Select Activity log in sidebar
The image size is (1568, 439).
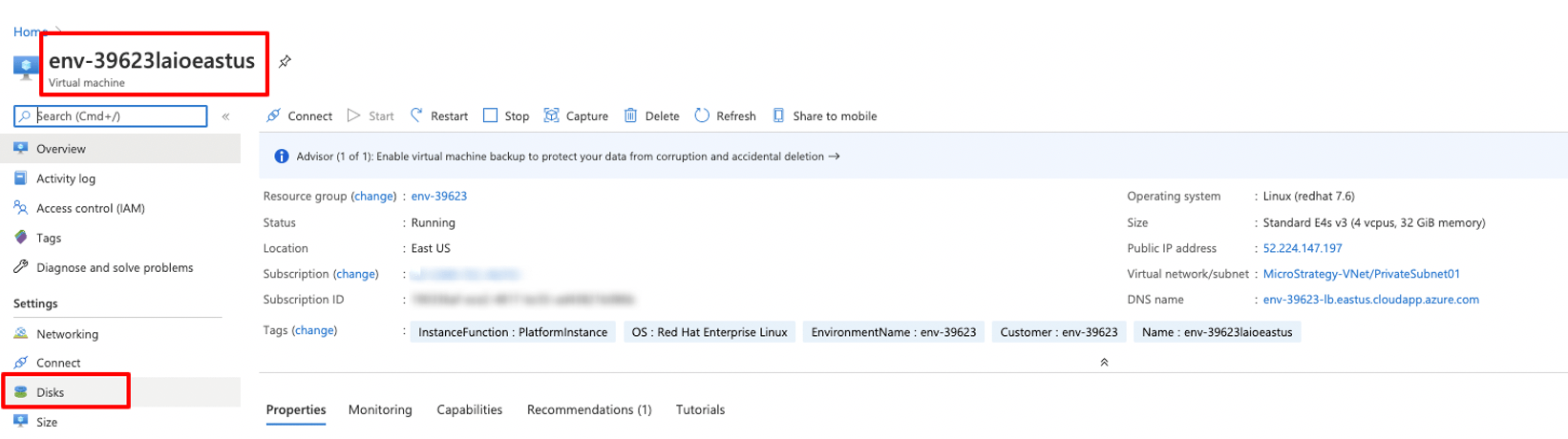66,178
